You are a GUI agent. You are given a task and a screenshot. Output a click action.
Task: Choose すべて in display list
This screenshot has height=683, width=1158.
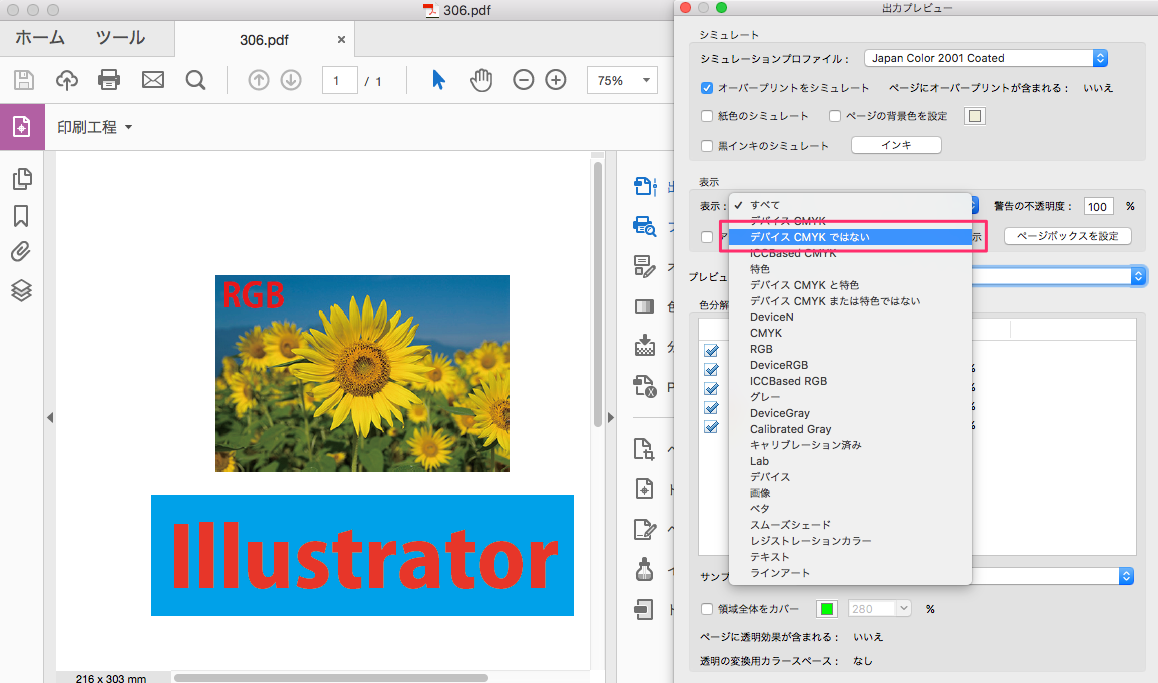pyautogui.click(x=850, y=205)
